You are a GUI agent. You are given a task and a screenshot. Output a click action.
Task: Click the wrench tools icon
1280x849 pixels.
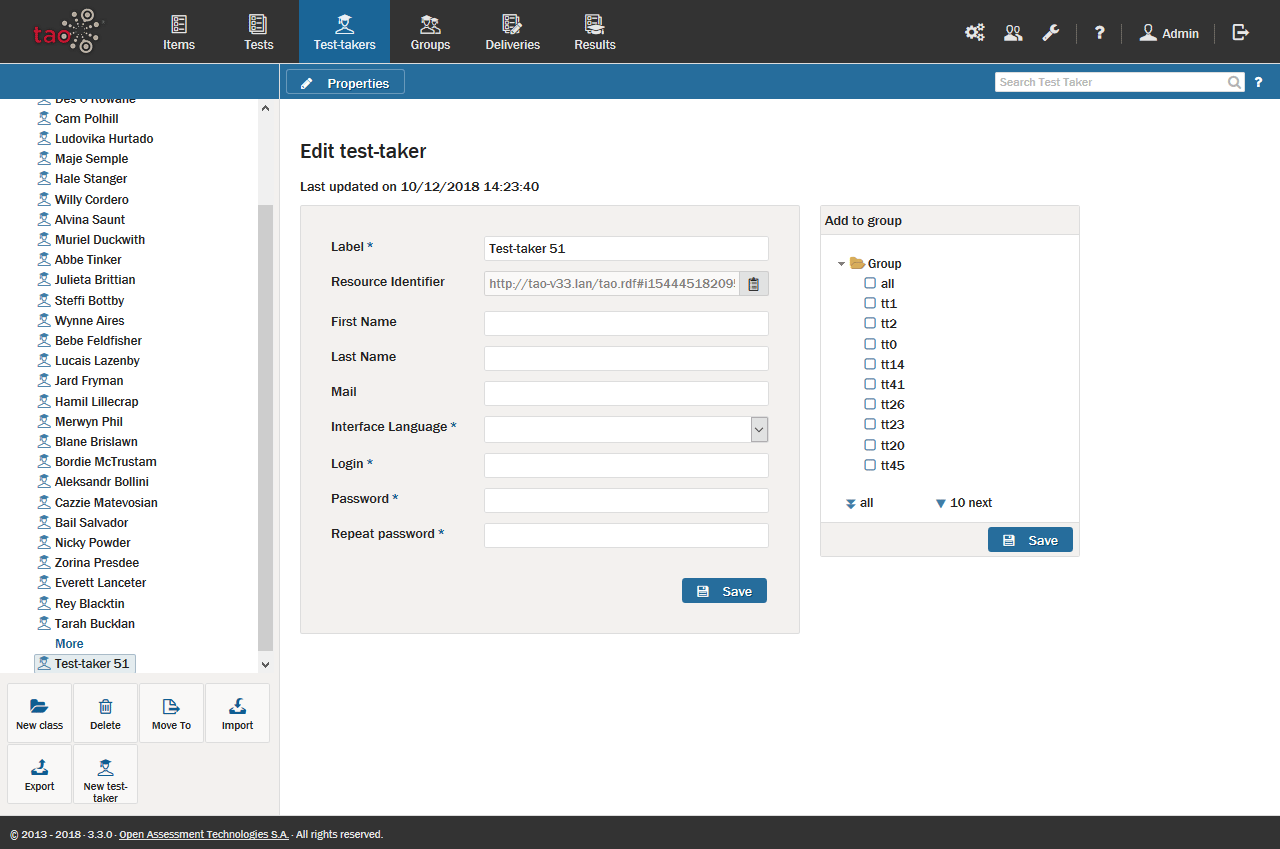[x=1050, y=32]
